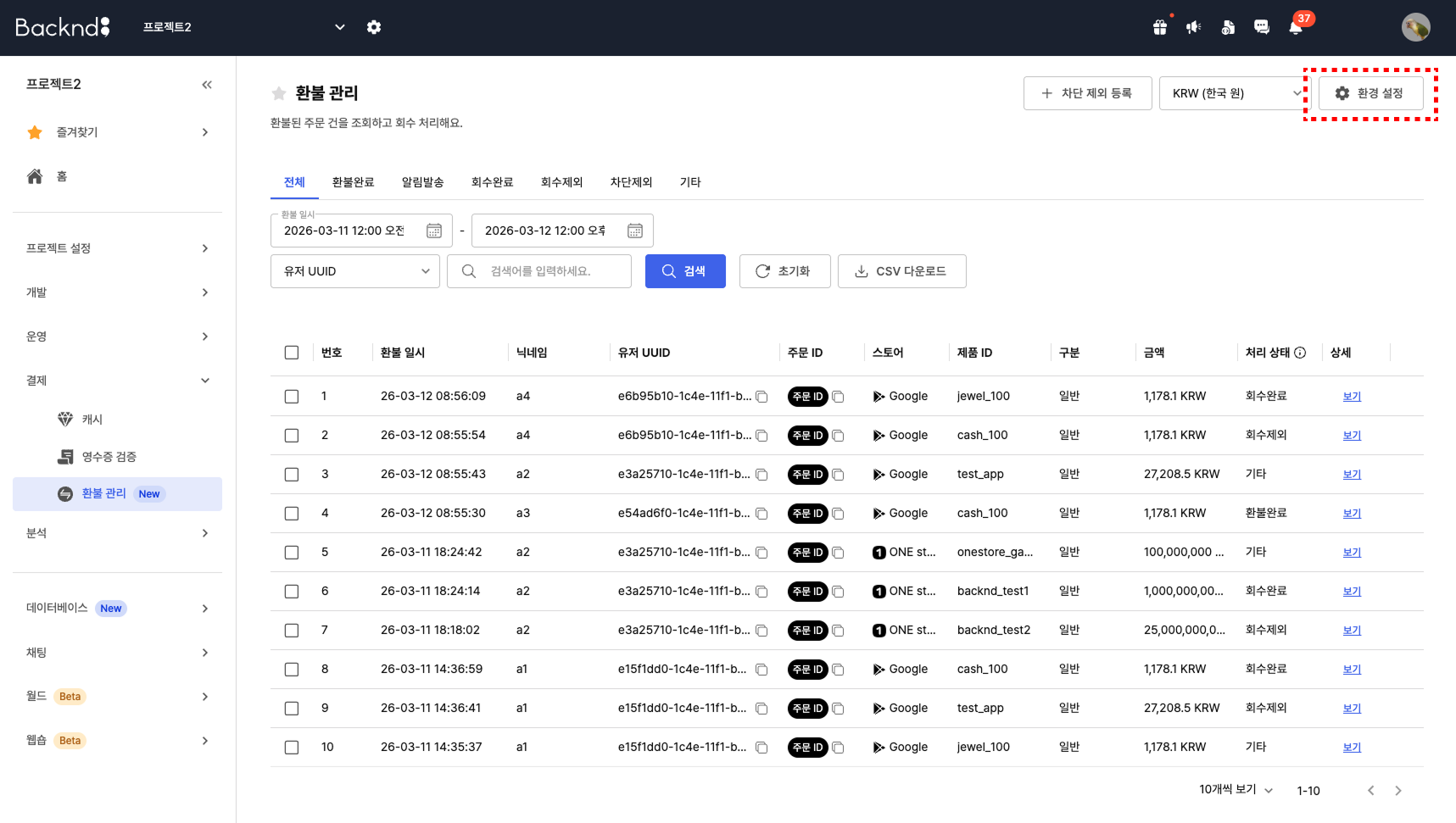The image size is (1456, 823).
Task: Check the checkbox on row 5
Action: [292, 552]
